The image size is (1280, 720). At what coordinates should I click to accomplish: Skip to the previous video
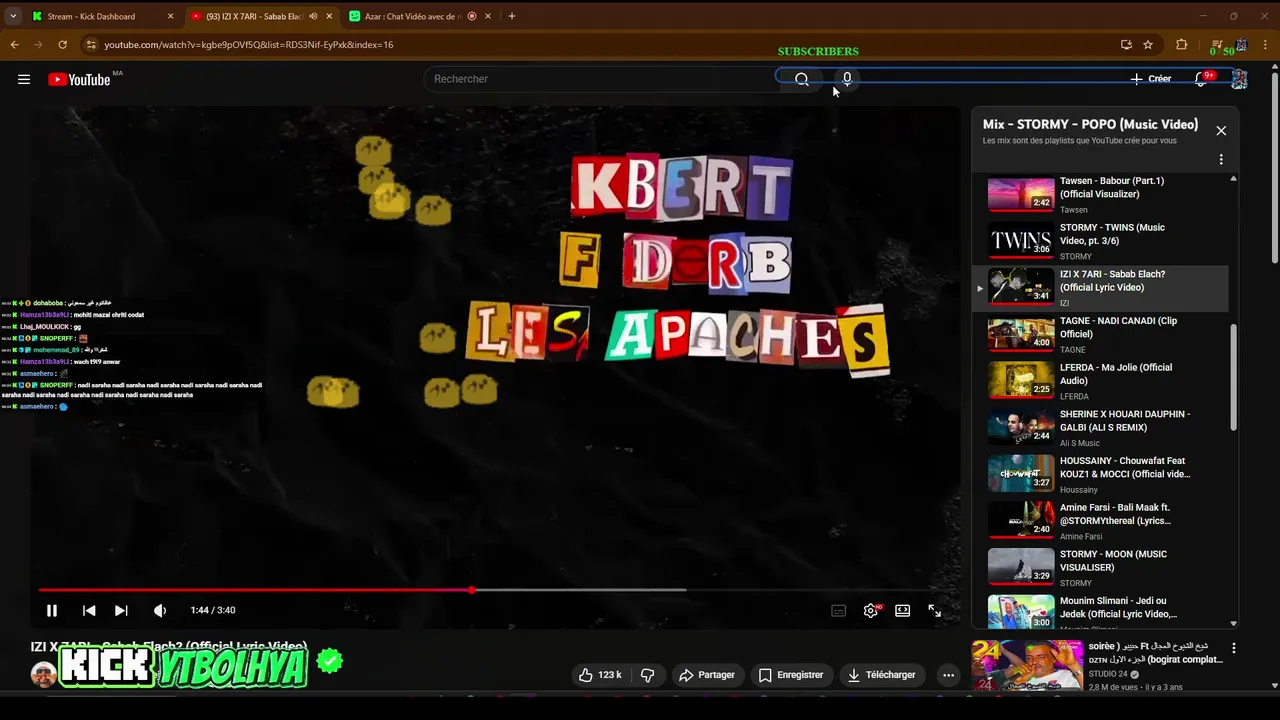[89, 610]
